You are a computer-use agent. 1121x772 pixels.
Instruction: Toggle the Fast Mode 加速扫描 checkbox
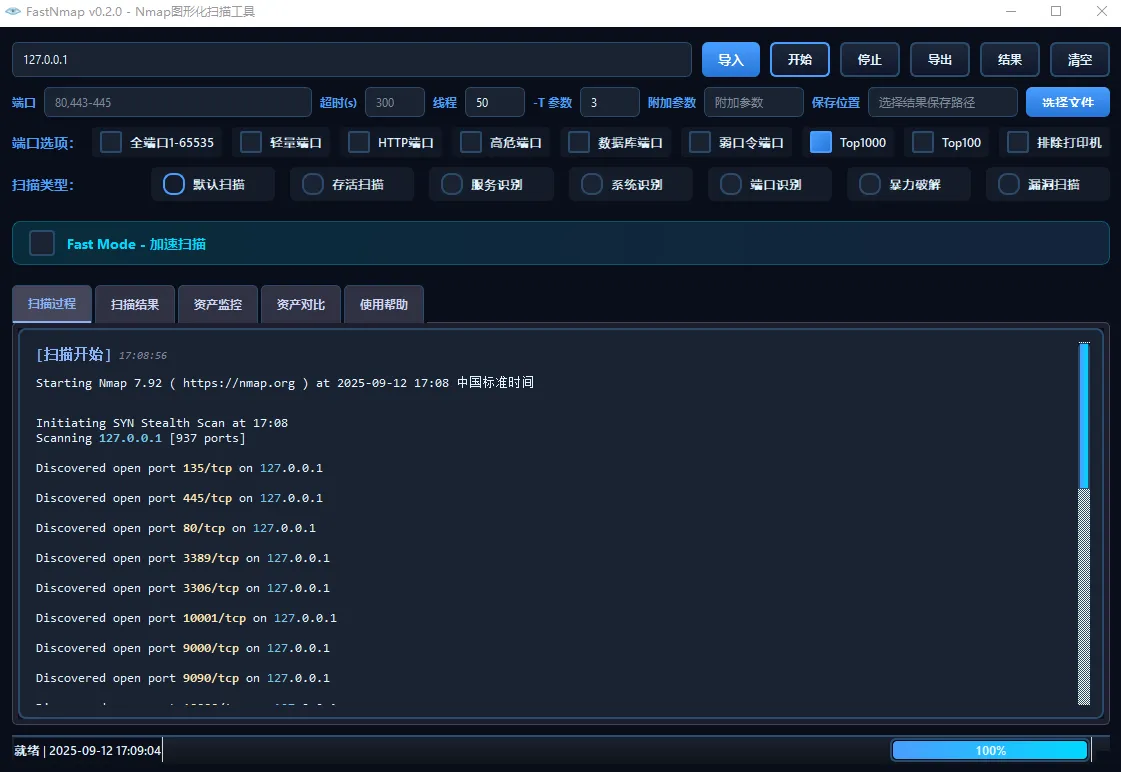[42, 243]
